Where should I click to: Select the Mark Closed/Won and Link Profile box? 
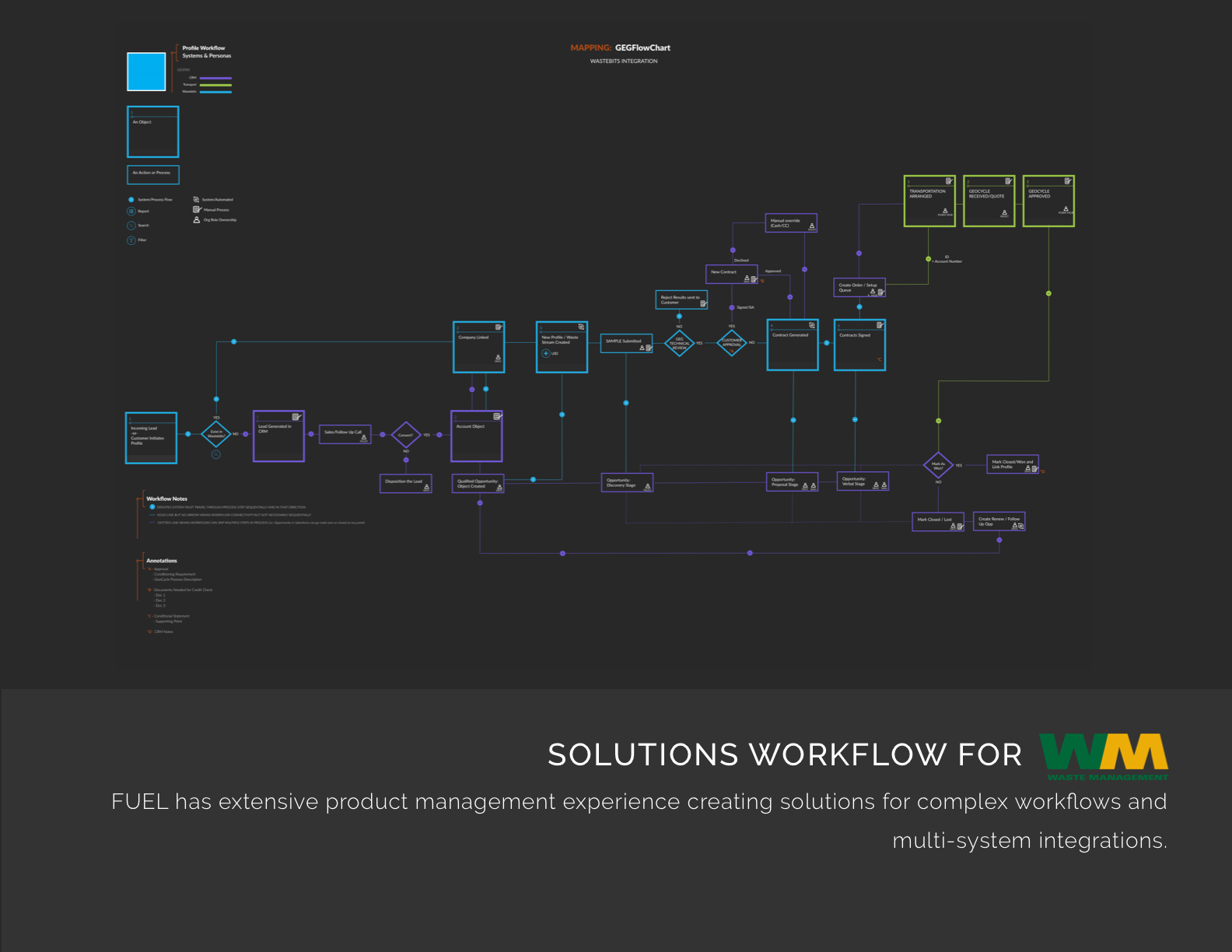(x=1013, y=464)
